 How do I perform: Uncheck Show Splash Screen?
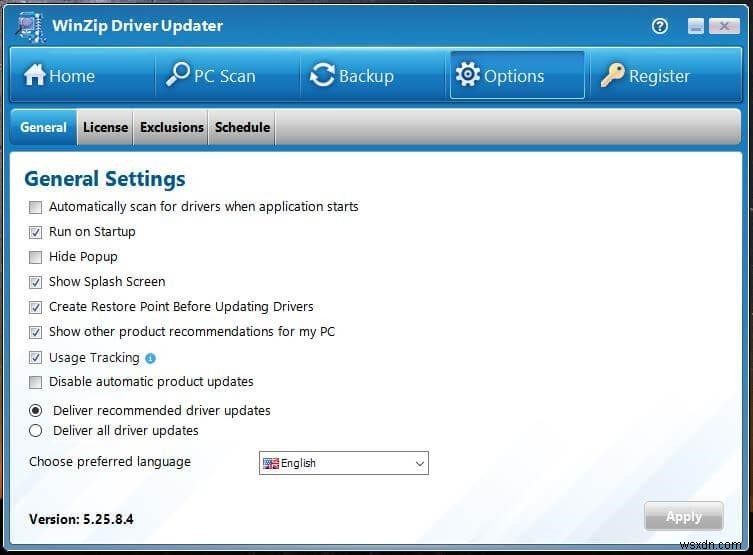tap(36, 282)
